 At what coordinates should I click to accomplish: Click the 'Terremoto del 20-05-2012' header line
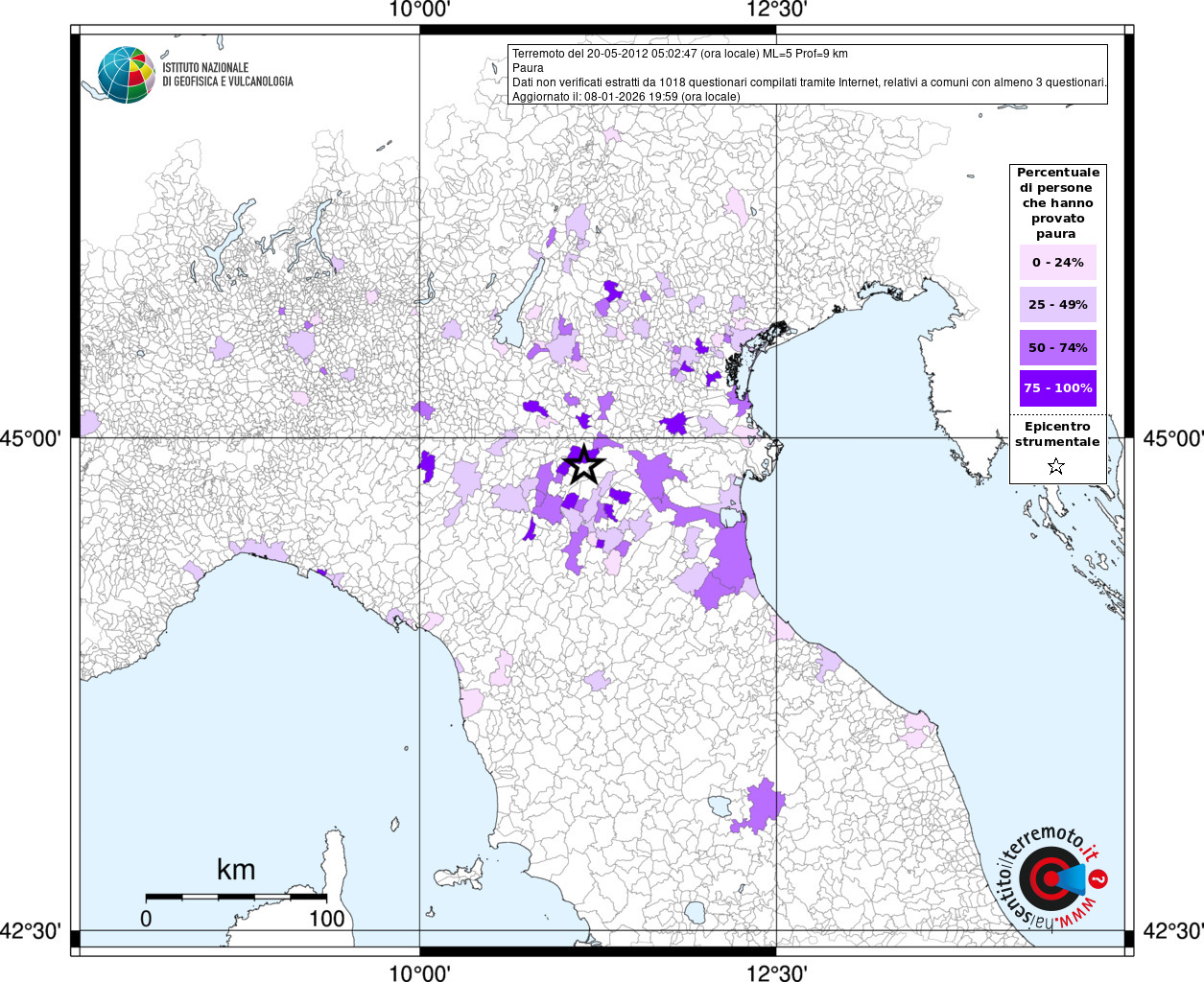[x=680, y=54]
